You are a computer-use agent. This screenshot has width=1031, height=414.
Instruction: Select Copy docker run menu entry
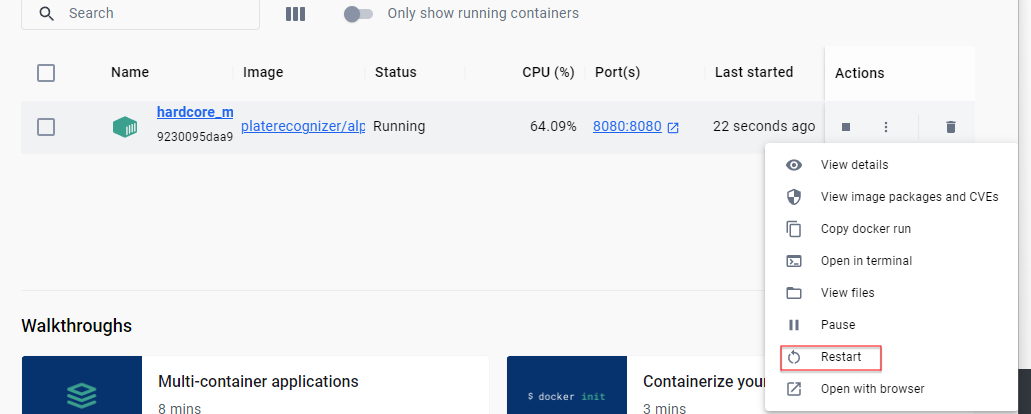pyautogui.click(x=865, y=229)
